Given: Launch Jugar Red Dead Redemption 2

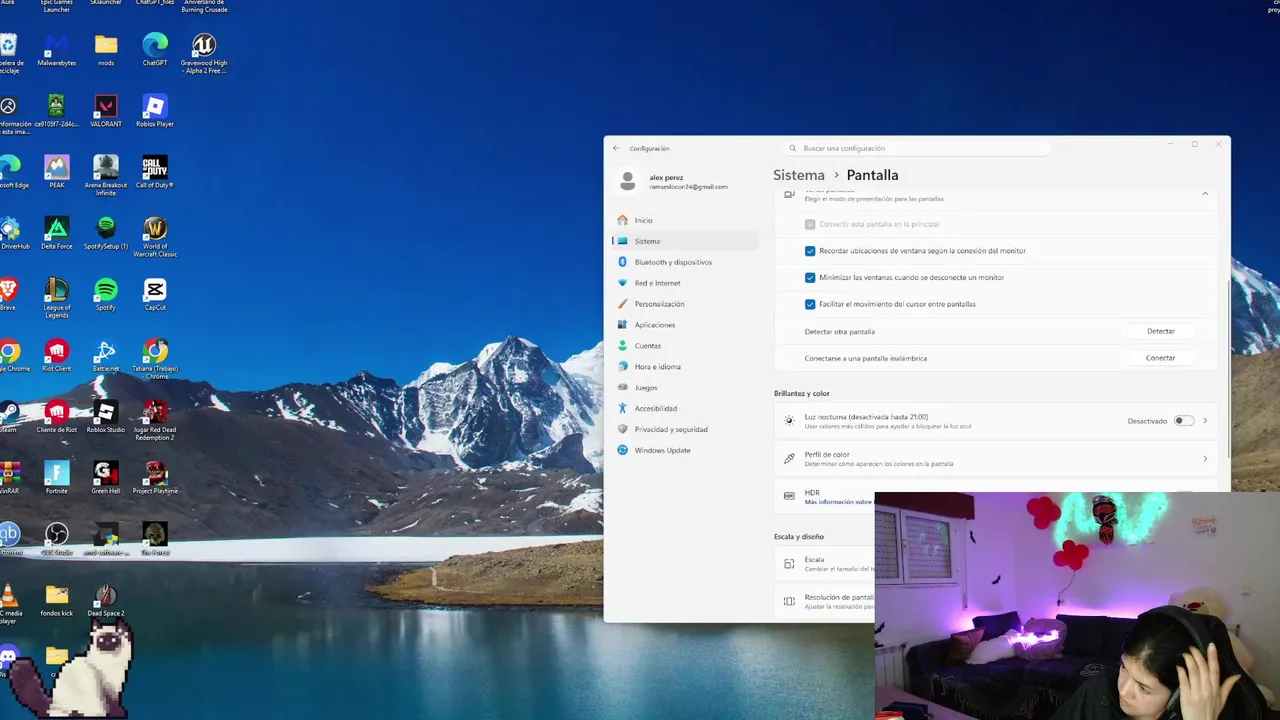Looking at the screenshot, I should [x=155, y=420].
